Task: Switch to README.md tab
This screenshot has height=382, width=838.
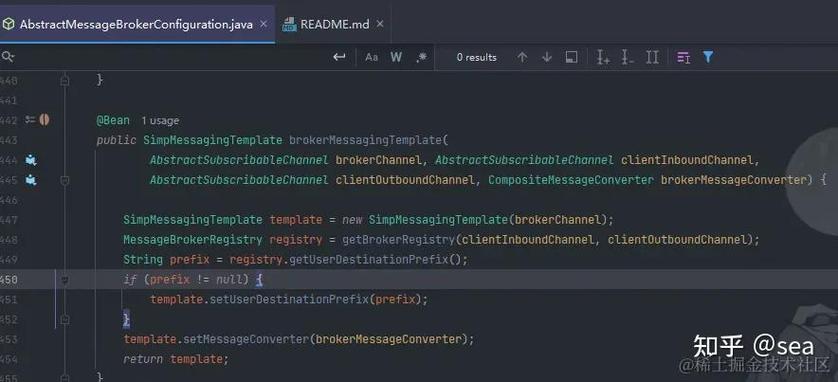Action: (335, 24)
